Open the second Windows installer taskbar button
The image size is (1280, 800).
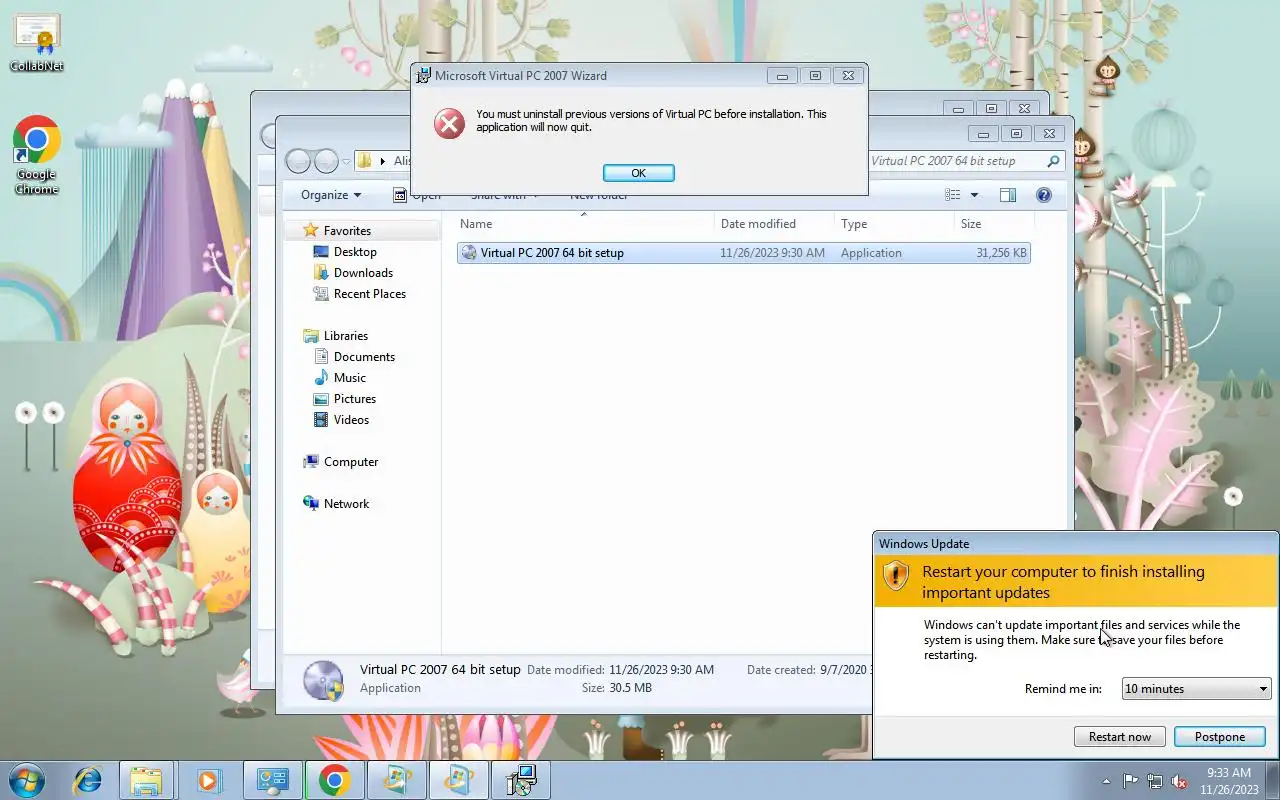(x=459, y=780)
